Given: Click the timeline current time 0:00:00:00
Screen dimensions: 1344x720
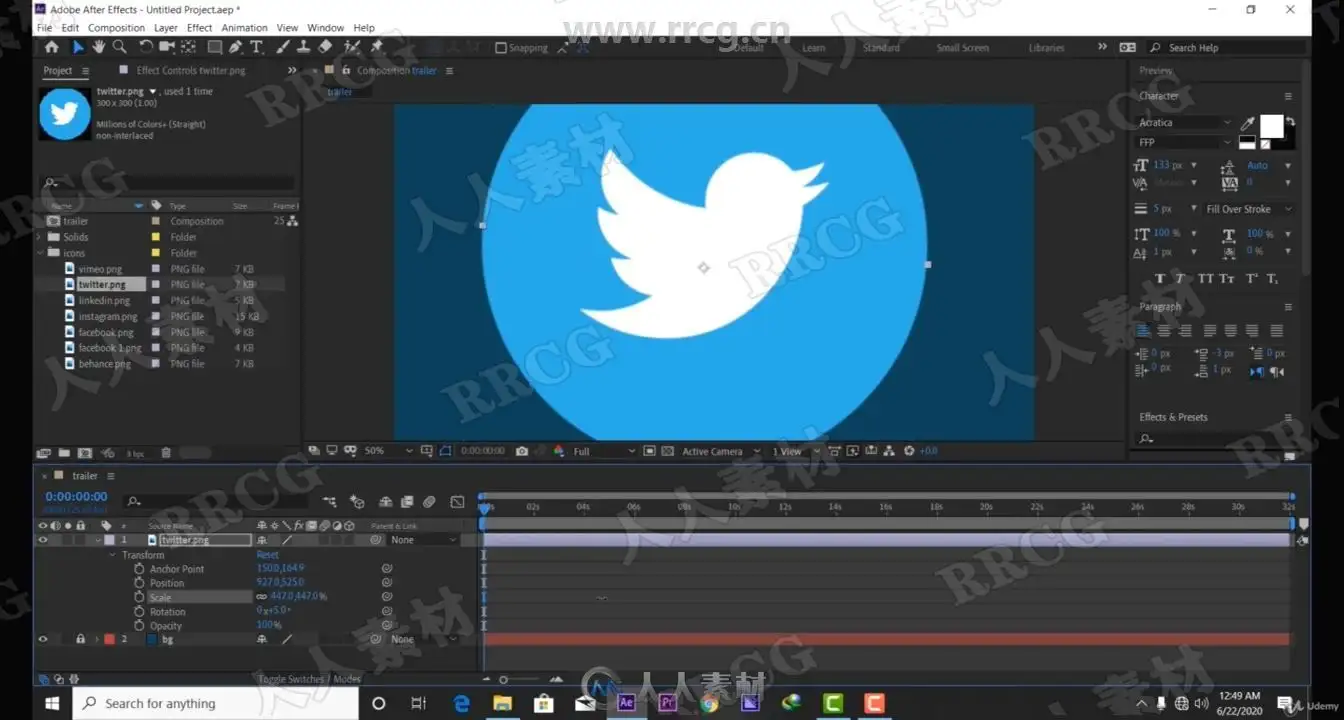Looking at the screenshot, I should coord(76,496).
